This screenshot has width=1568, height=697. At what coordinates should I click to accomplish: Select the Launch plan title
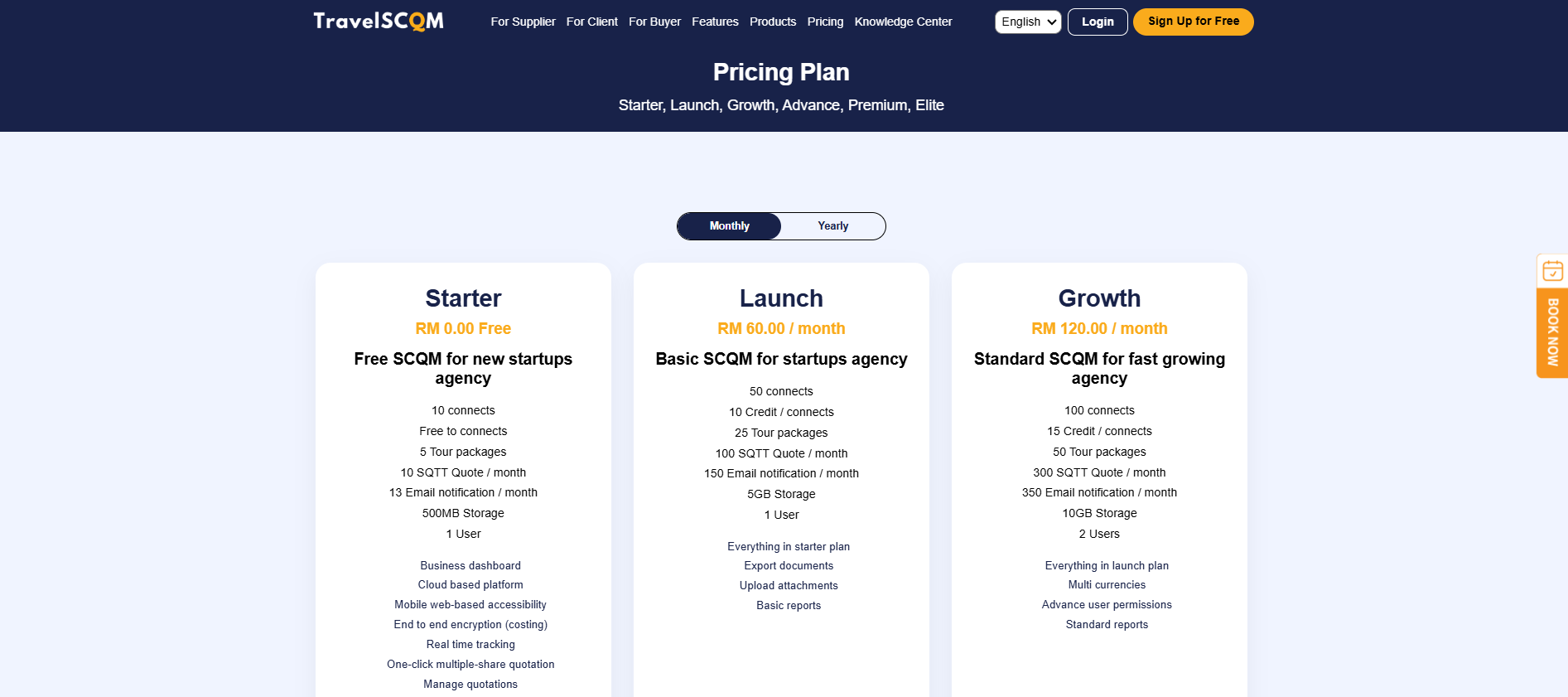(x=781, y=298)
